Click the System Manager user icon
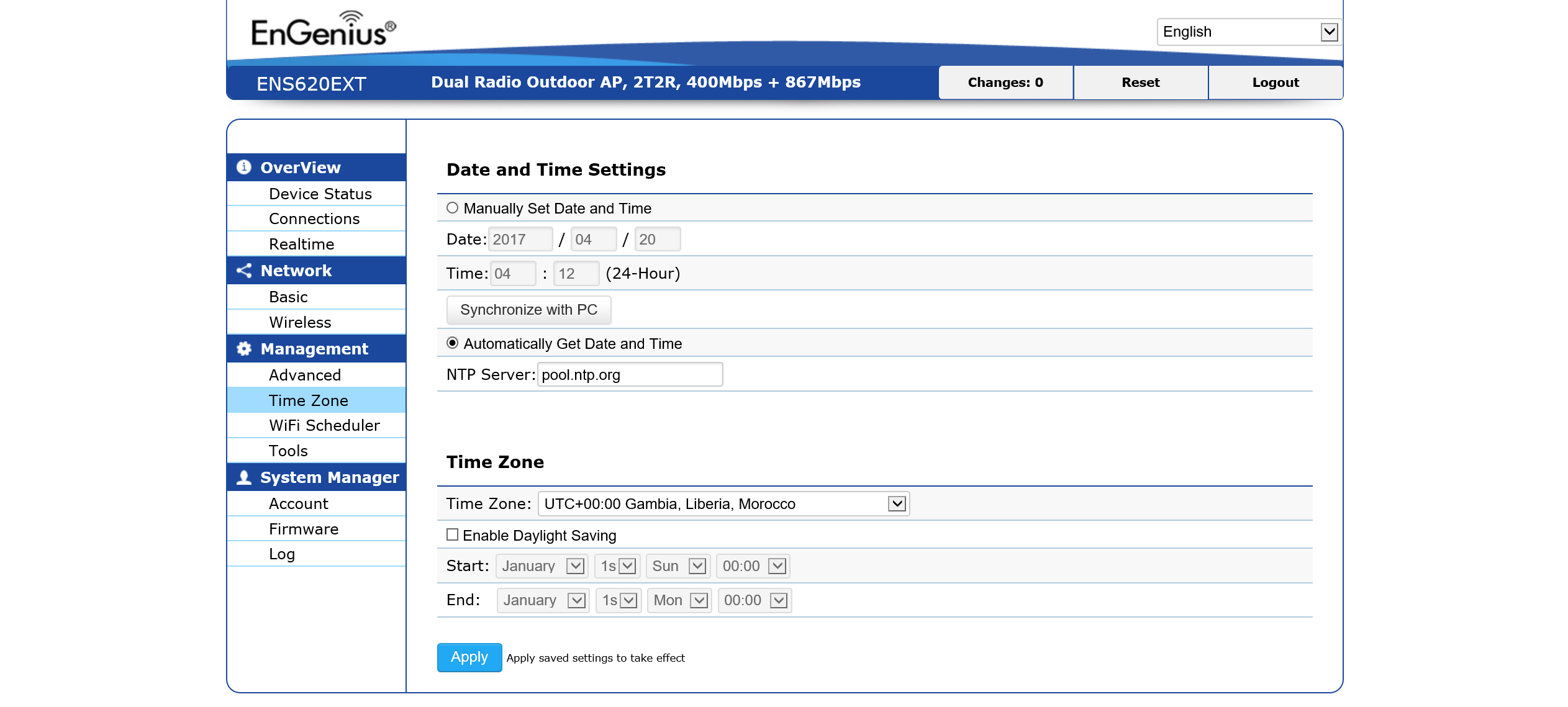Image resolution: width=1568 pixels, height=707 pixels. [x=244, y=477]
